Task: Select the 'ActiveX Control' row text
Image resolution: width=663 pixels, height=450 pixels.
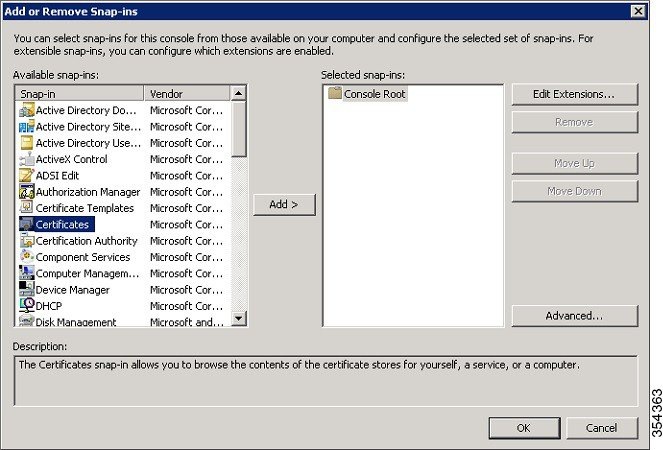Action: pyautogui.click(x=71, y=159)
